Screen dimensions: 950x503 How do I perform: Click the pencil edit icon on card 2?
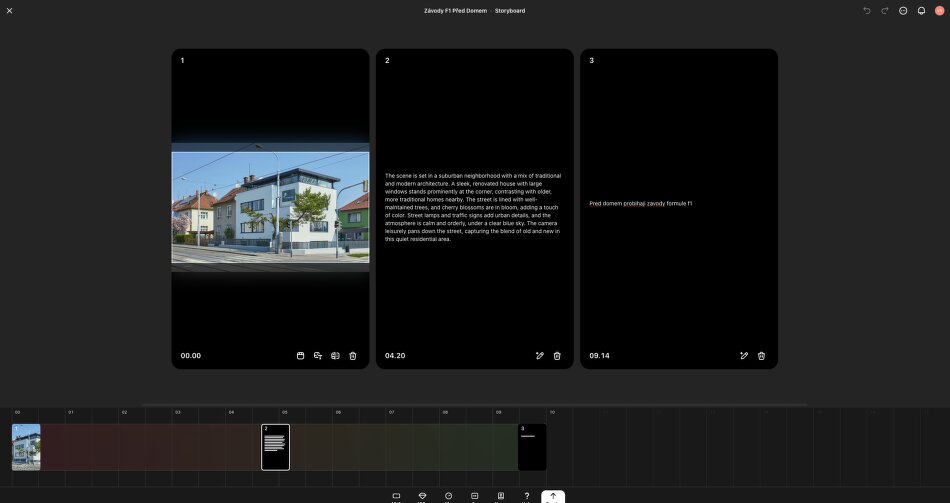(x=540, y=356)
